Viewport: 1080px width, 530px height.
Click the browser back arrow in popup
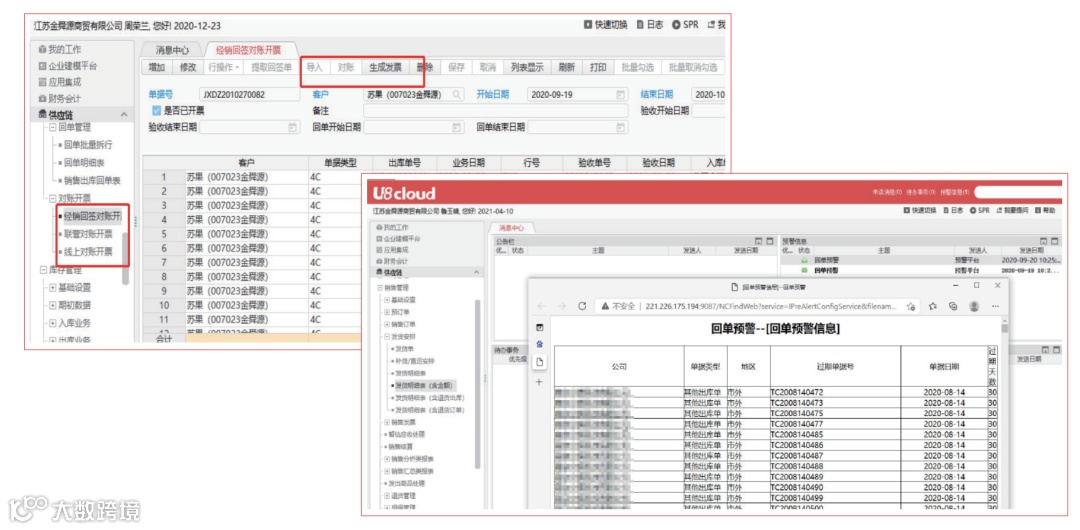point(541,306)
